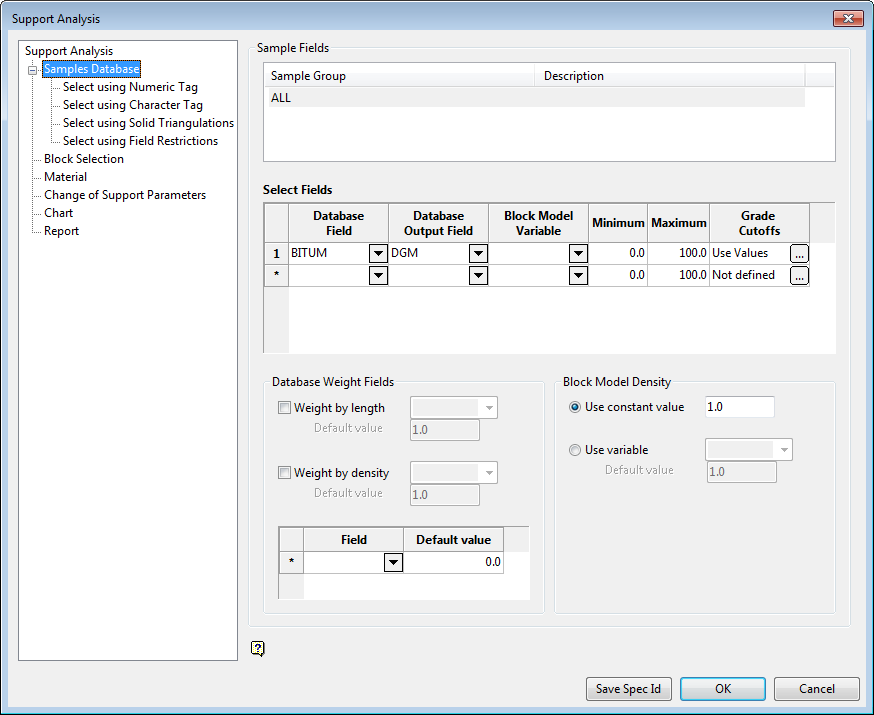874x715 pixels.
Task: Open Change of Support Parameters section
Action: pyautogui.click(x=125, y=195)
